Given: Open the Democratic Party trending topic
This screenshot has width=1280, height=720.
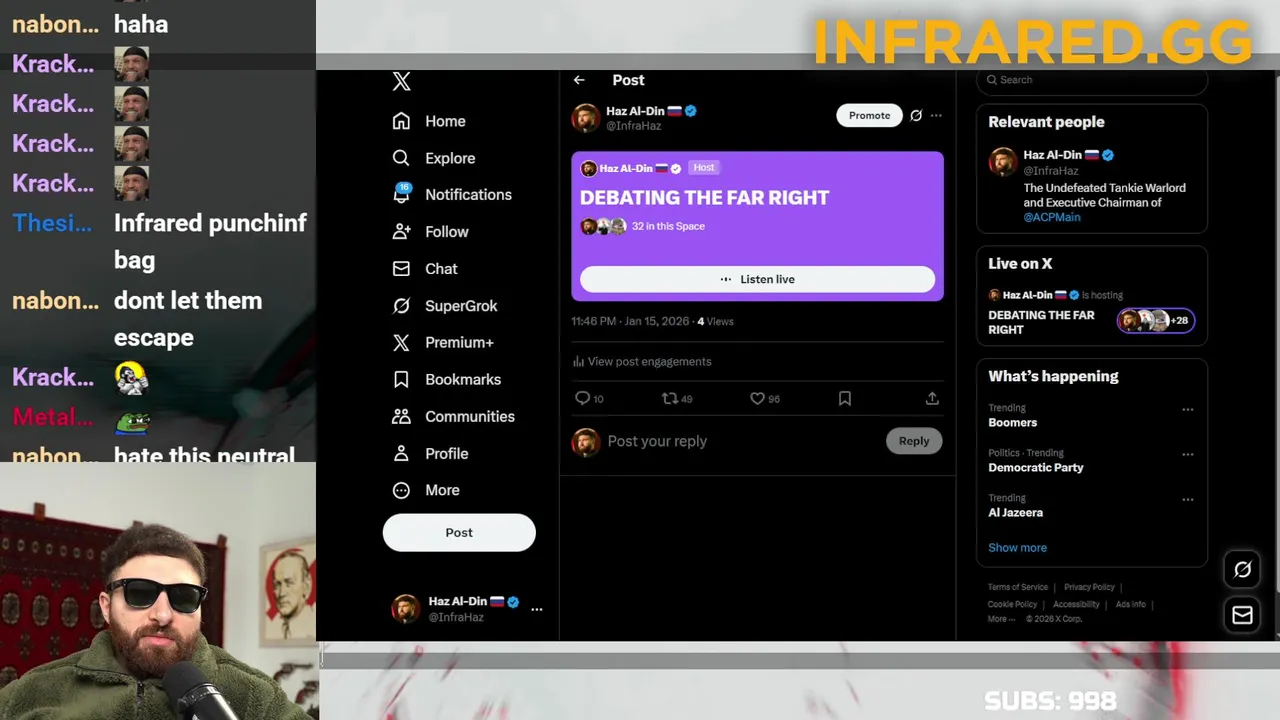Looking at the screenshot, I should click(x=1036, y=468).
